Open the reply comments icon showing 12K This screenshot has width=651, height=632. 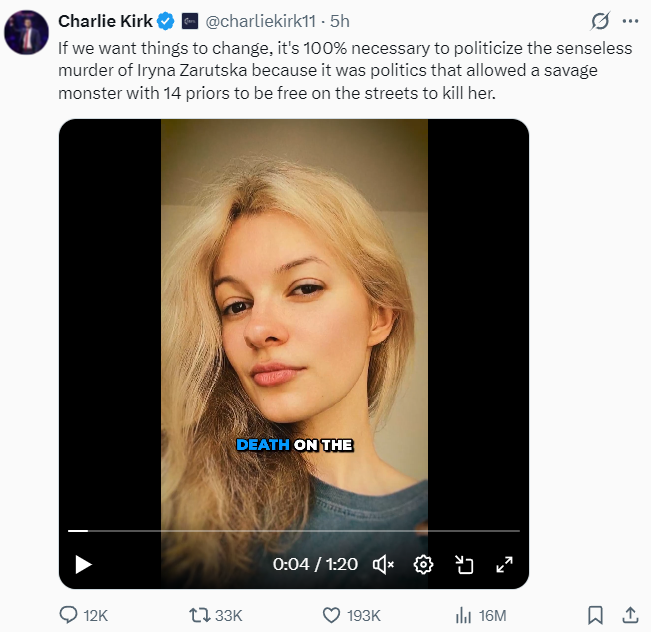tap(69, 615)
